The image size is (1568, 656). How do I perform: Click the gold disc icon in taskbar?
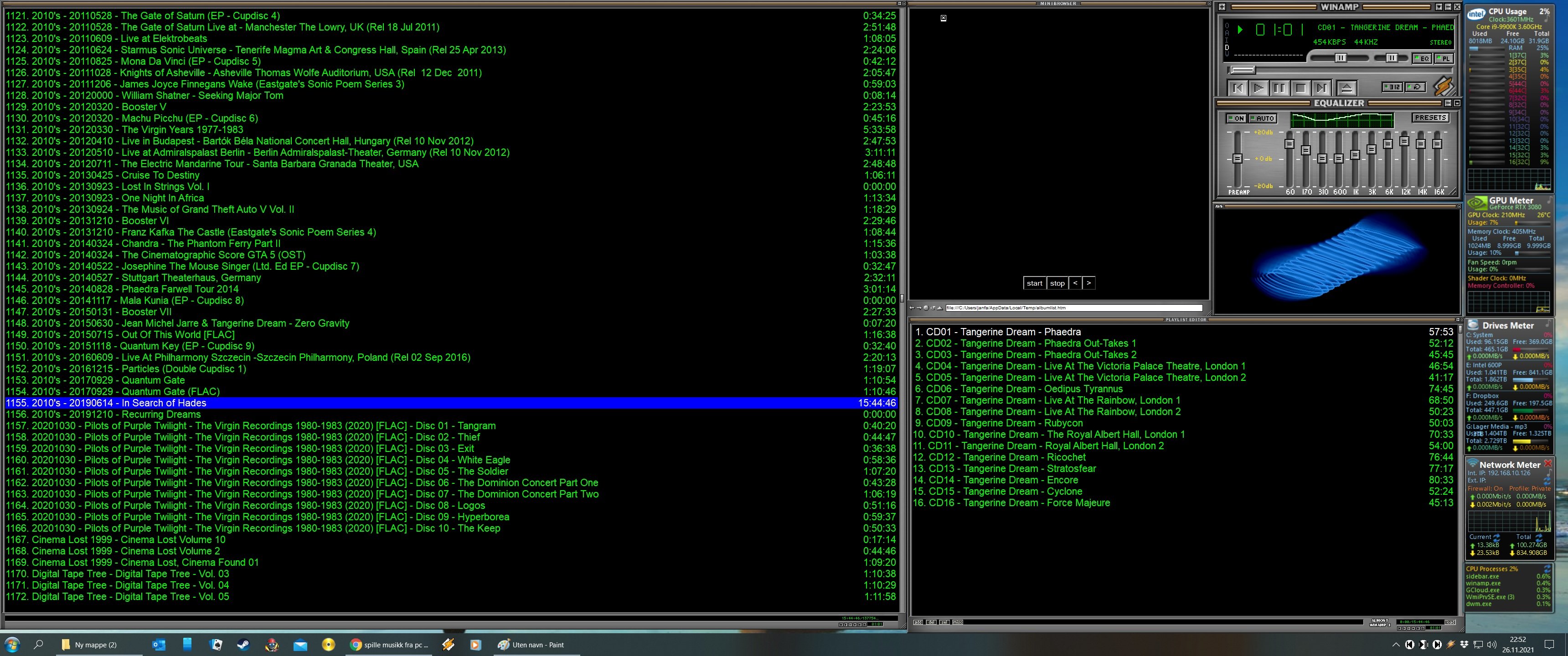[328, 645]
